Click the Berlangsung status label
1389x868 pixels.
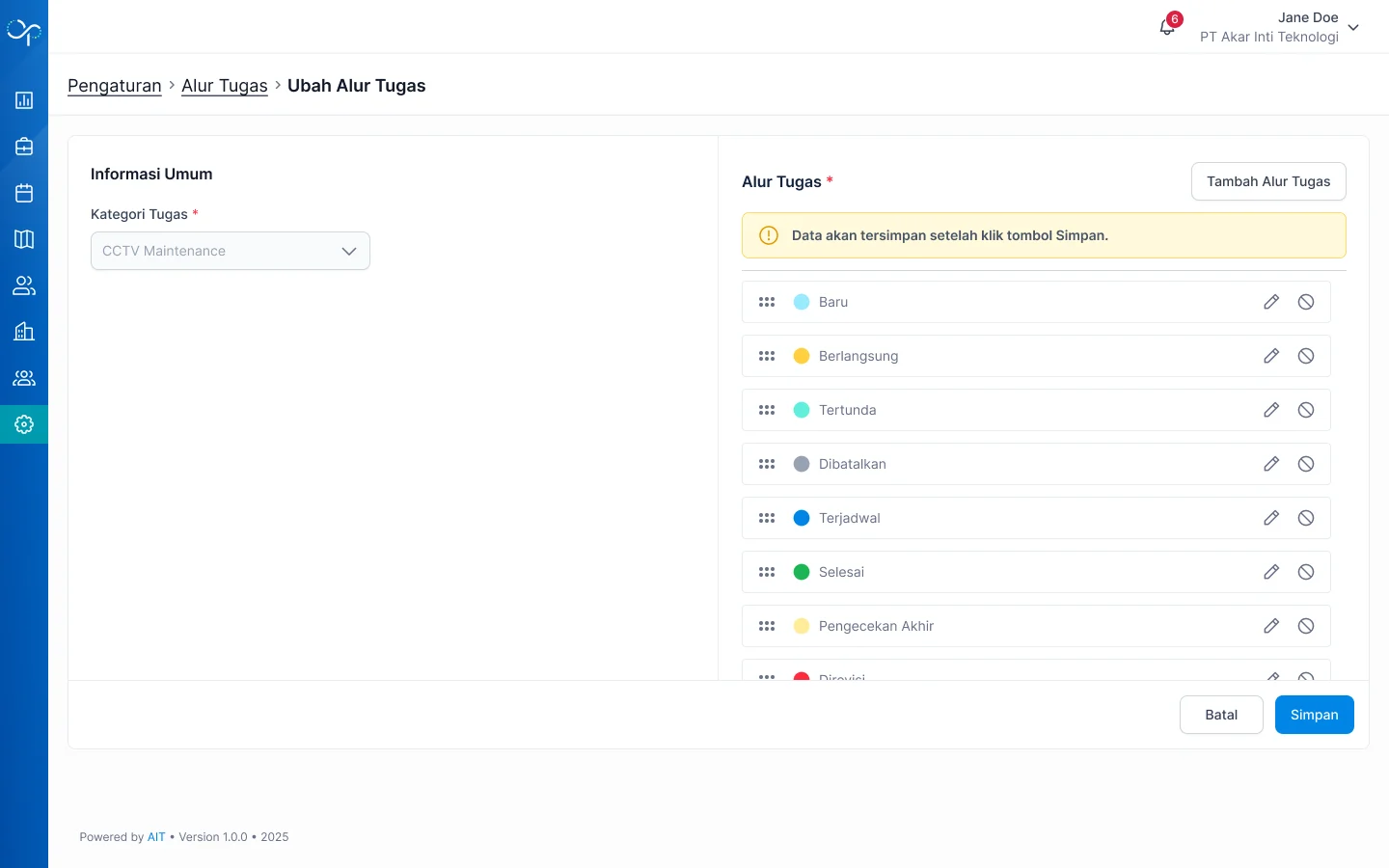[x=858, y=356]
